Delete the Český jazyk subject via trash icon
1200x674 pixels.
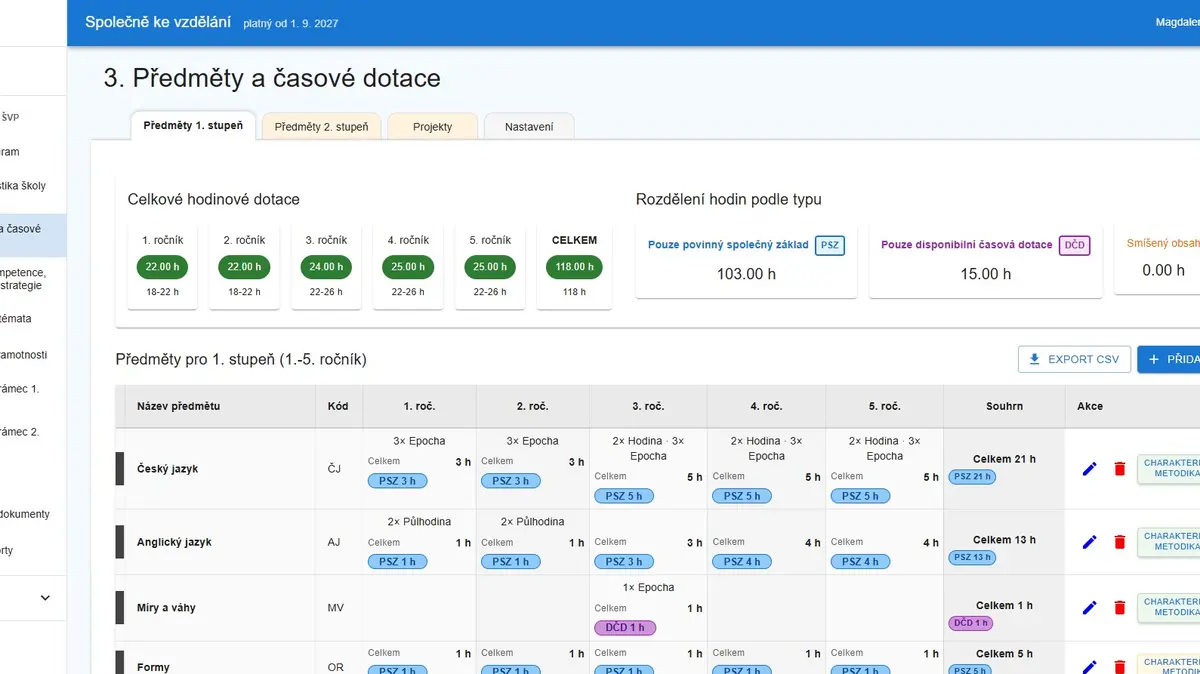[1120, 469]
